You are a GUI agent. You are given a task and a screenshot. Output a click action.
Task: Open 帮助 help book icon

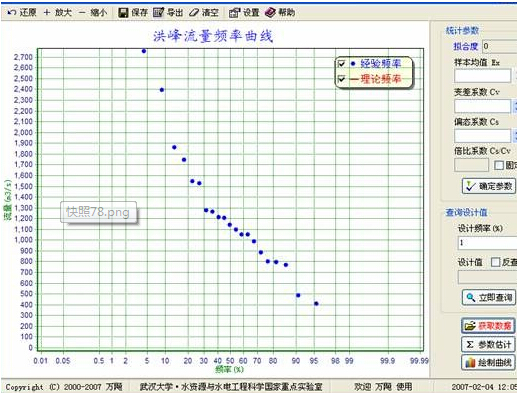(x=270, y=13)
